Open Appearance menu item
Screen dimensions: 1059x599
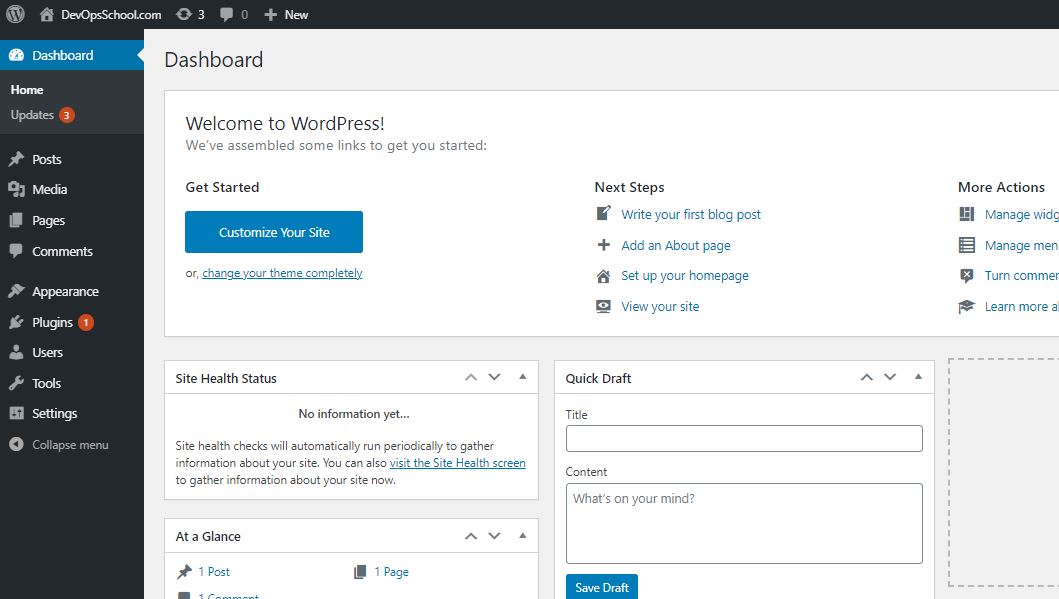(65, 291)
